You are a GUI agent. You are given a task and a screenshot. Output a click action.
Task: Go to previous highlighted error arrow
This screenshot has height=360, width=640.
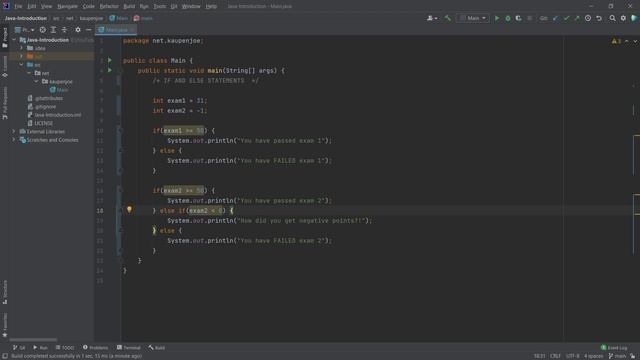click(x=627, y=41)
